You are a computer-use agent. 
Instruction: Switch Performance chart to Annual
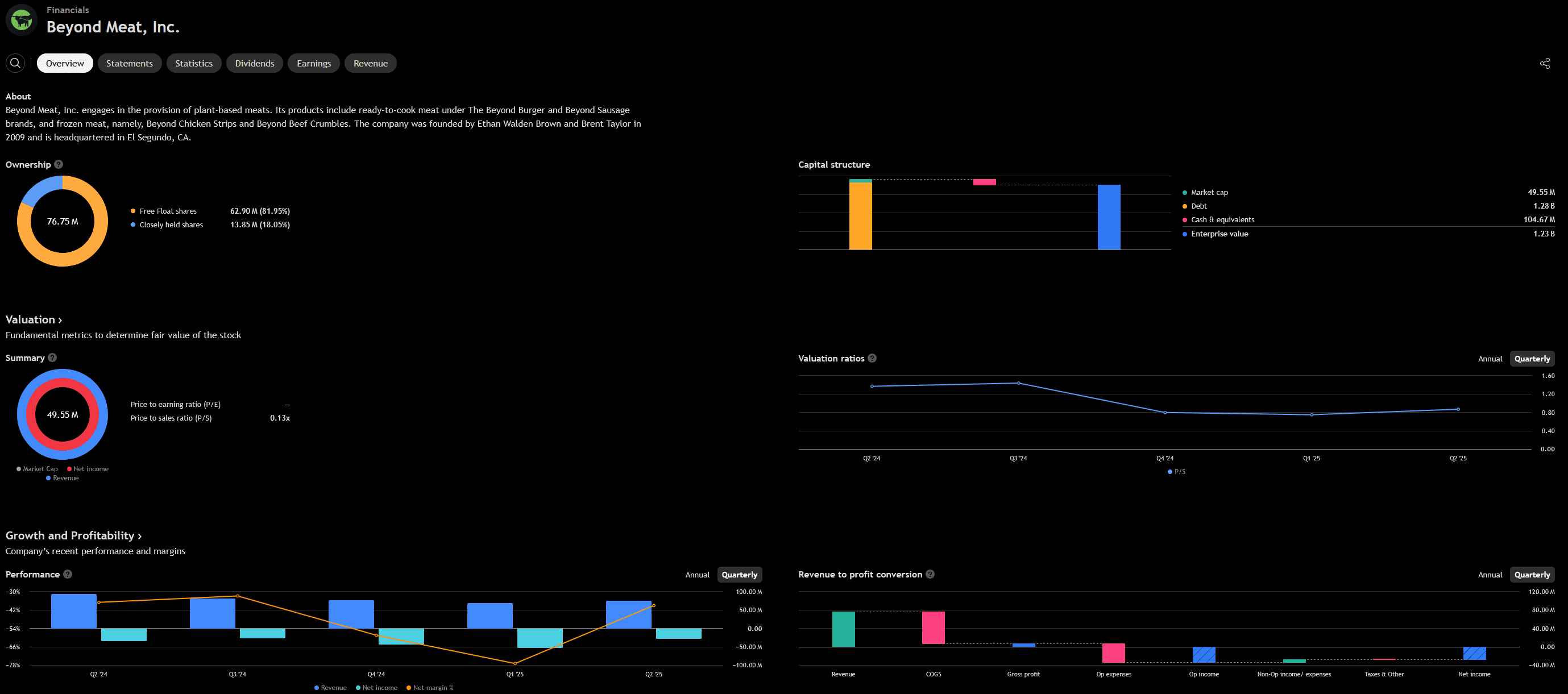coord(697,575)
